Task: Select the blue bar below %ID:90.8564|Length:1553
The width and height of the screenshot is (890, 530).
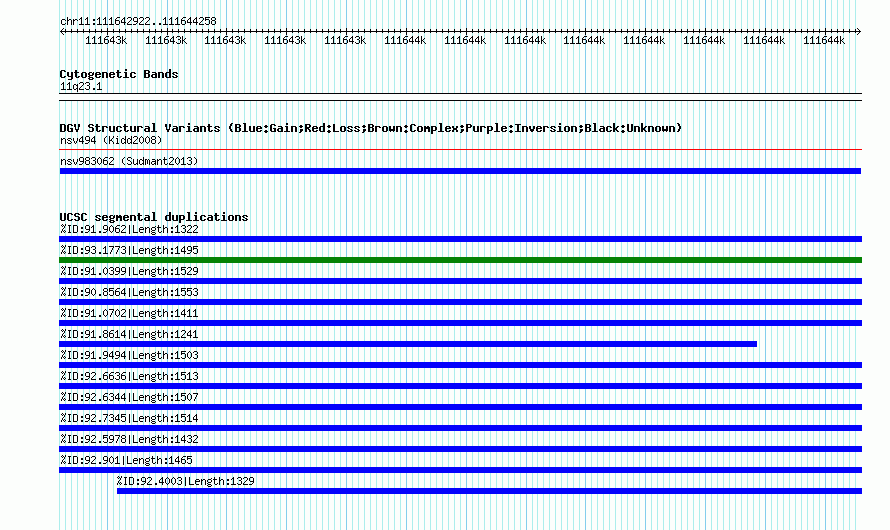Action: coord(460,302)
